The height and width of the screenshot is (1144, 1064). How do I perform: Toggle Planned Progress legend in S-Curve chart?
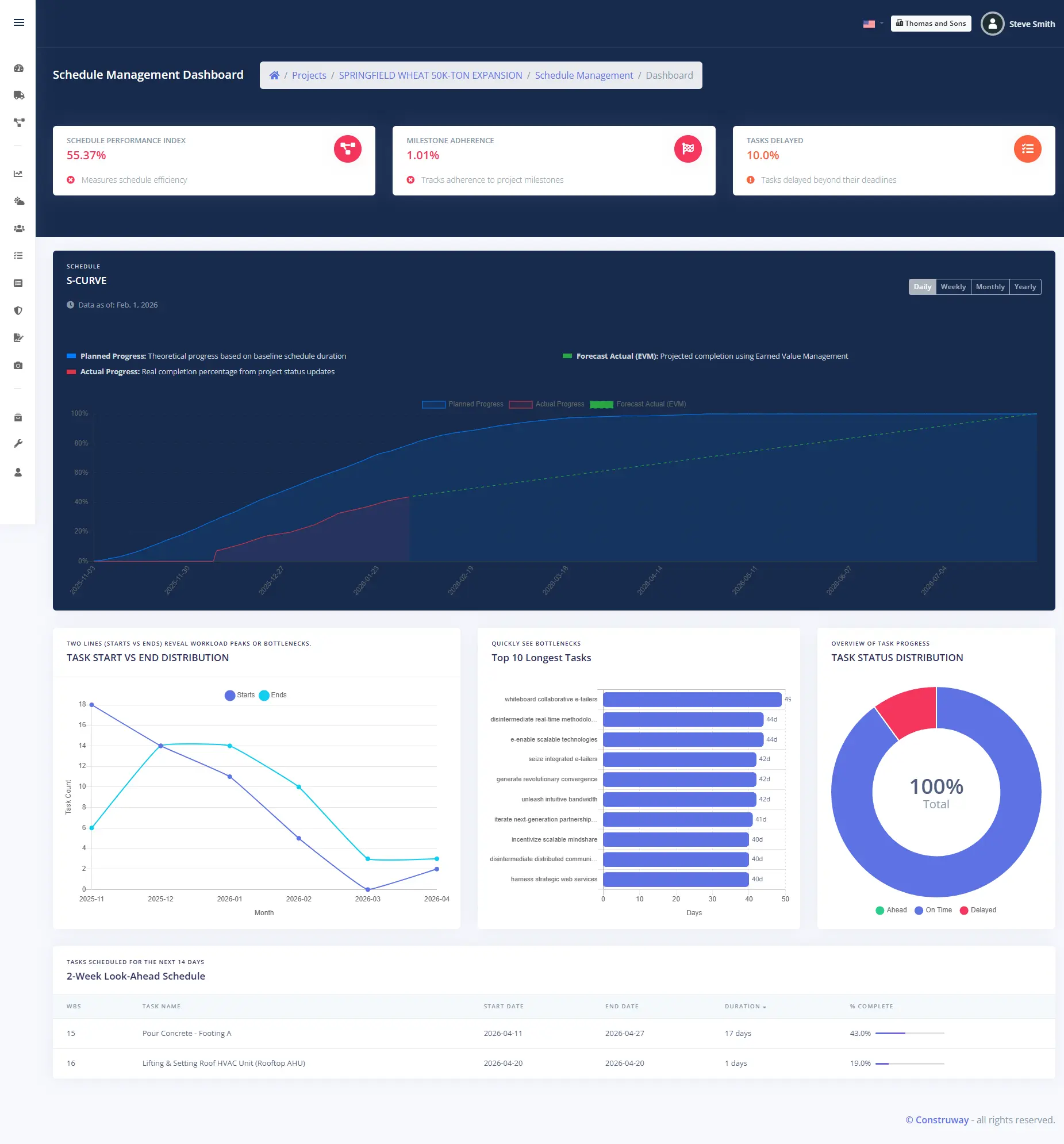pyautogui.click(x=462, y=404)
